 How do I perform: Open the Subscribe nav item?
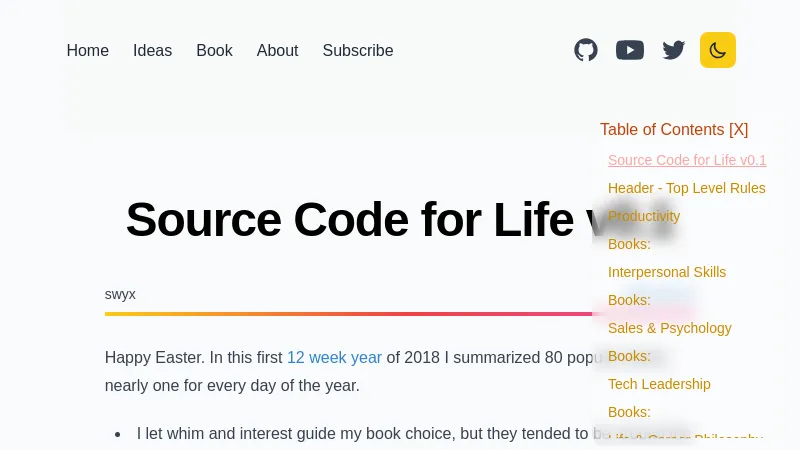358,50
